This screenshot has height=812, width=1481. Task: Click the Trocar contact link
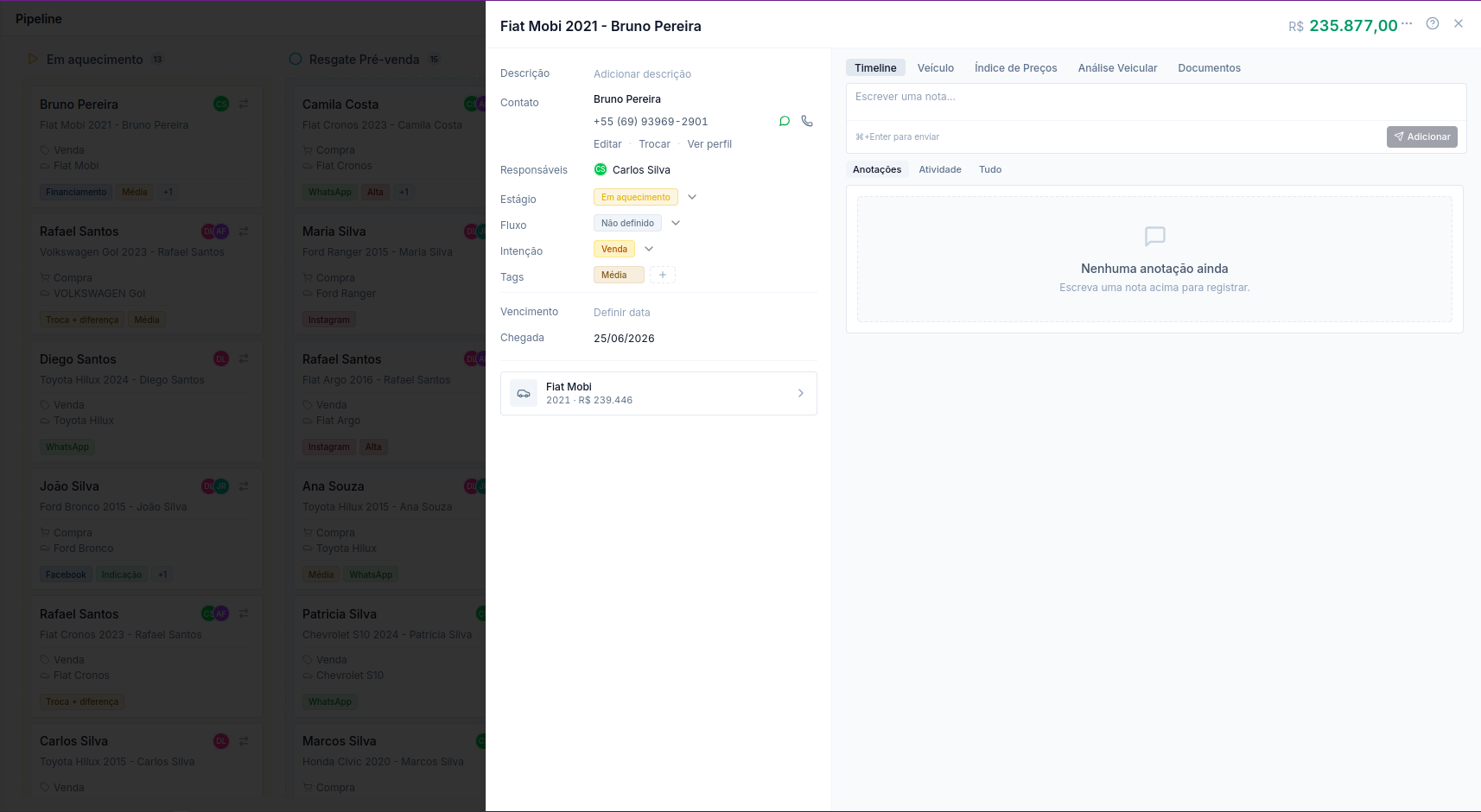click(x=654, y=144)
